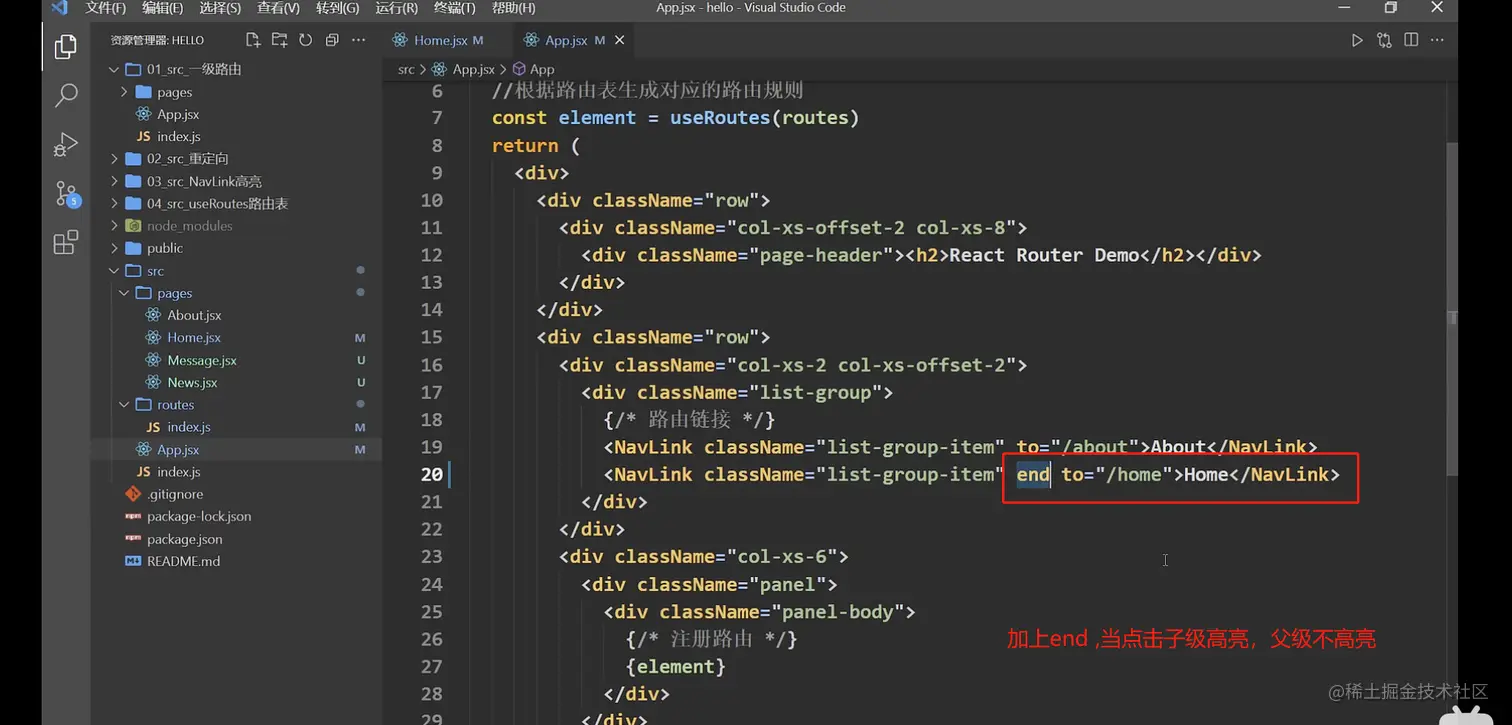Open package.json in the explorer

point(185,539)
